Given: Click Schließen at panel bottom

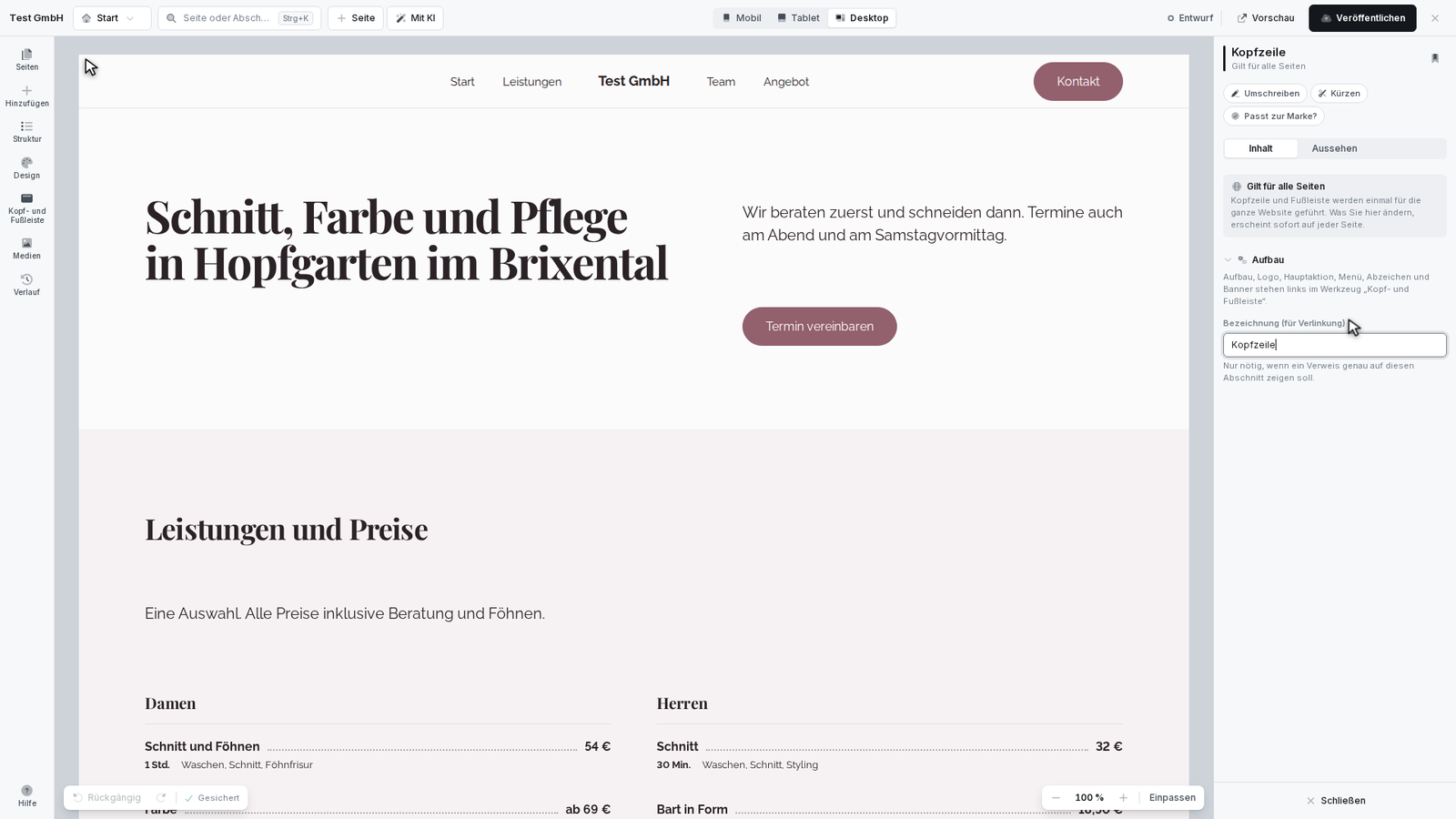Looking at the screenshot, I should [x=1335, y=801].
